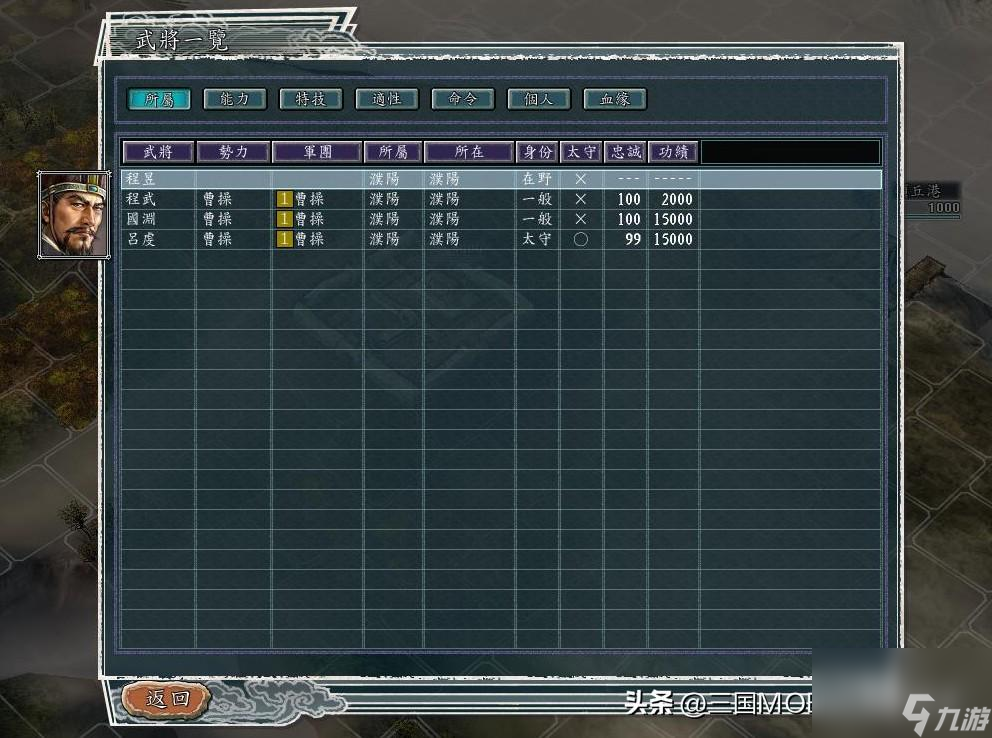Image resolution: width=992 pixels, height=738 pixels.
Task: Click 一般 status in 國淵's row
Action: 537,219
